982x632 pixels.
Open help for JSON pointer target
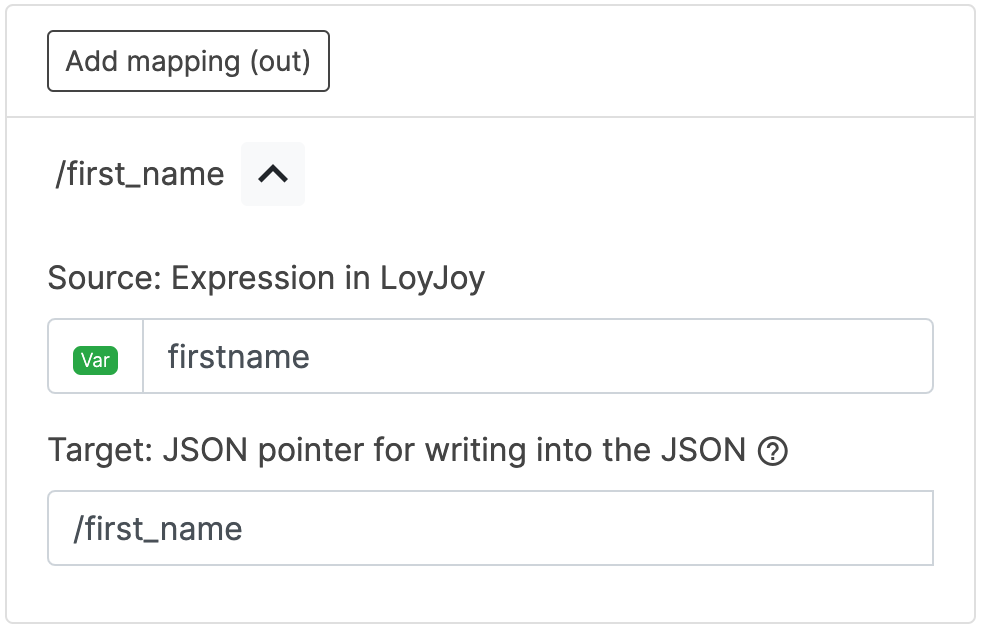click(773, 452)
